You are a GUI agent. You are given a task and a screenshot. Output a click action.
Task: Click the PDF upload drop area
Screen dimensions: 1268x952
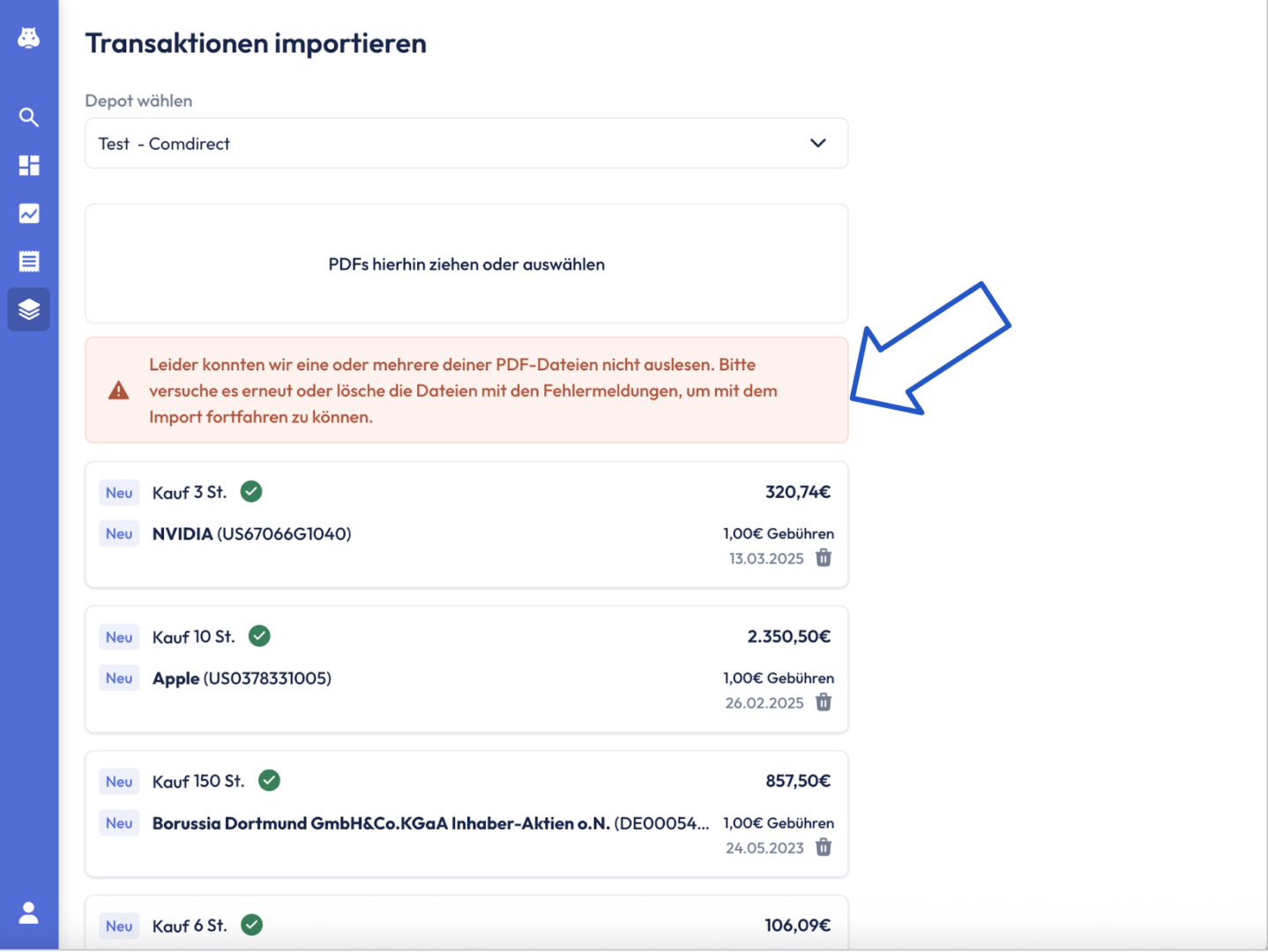pyautogui.click(x=466, y=264)
